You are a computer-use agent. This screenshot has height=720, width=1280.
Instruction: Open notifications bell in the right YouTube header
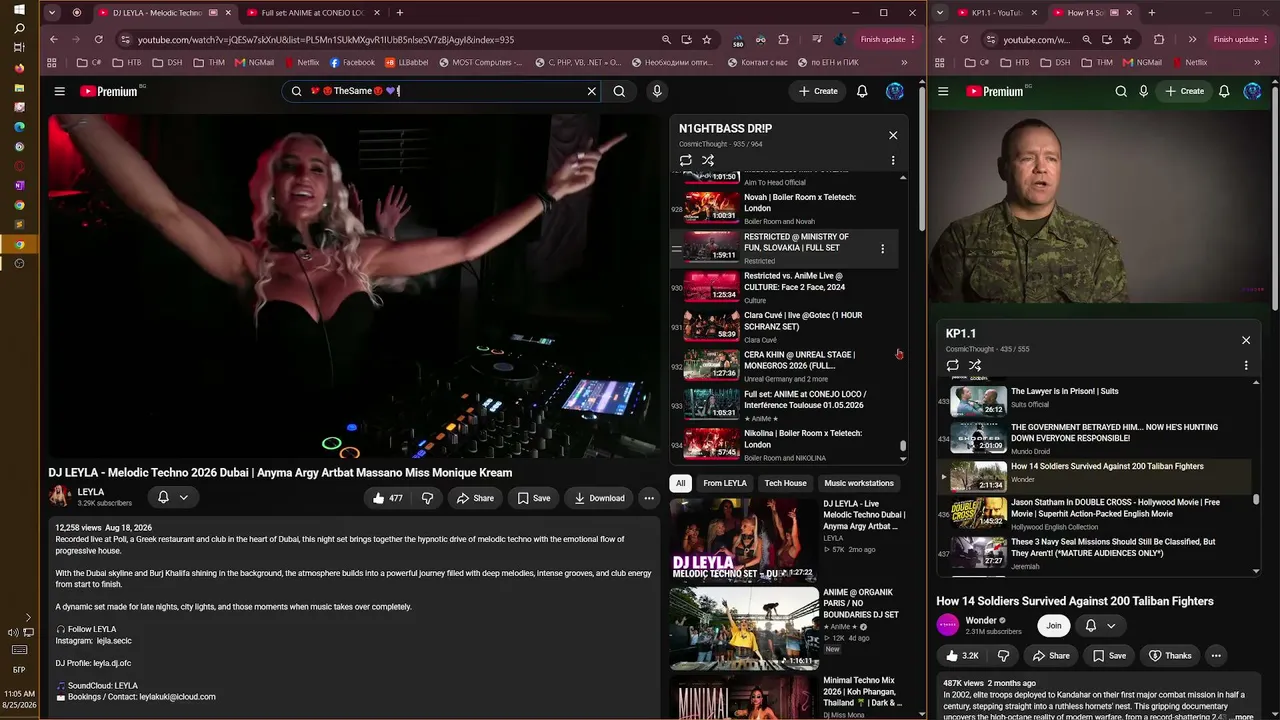pyautogui.click(x=1224, y=91)
